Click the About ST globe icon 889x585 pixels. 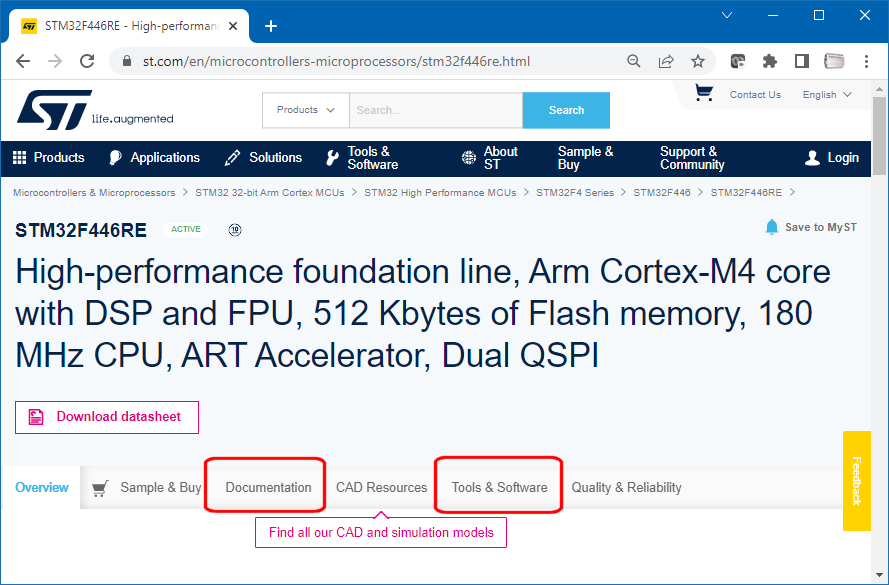pos(468,158)
